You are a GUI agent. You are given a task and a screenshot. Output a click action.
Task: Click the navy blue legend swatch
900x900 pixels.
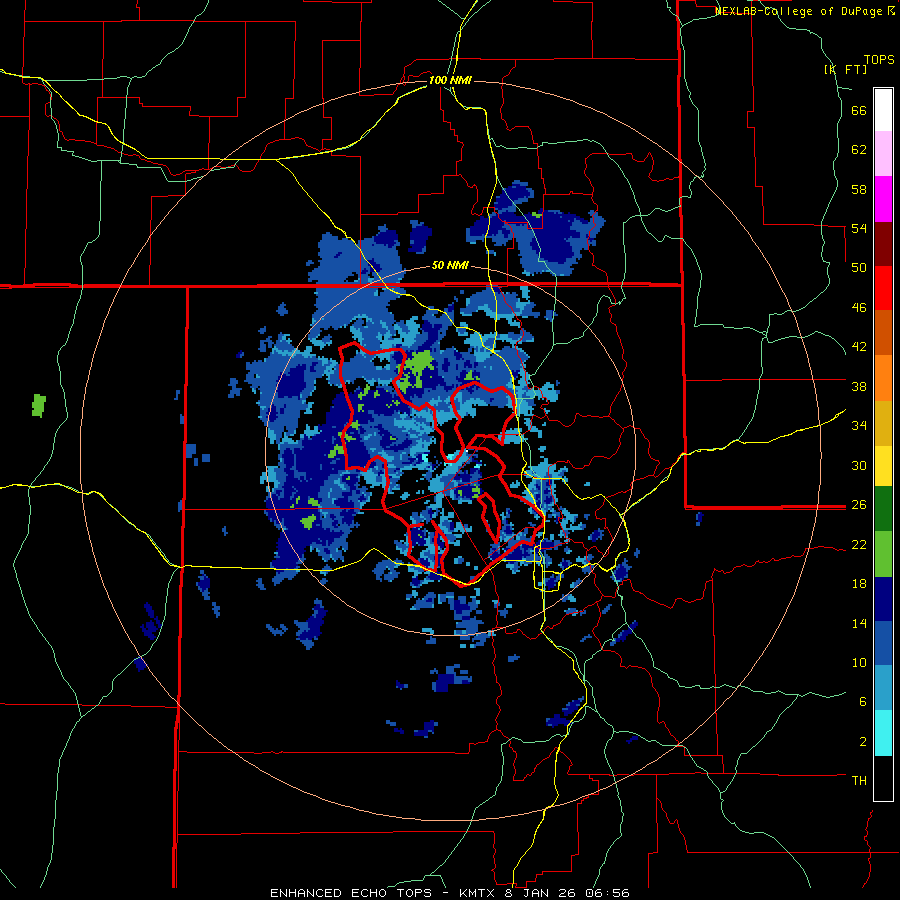point(883,599)
